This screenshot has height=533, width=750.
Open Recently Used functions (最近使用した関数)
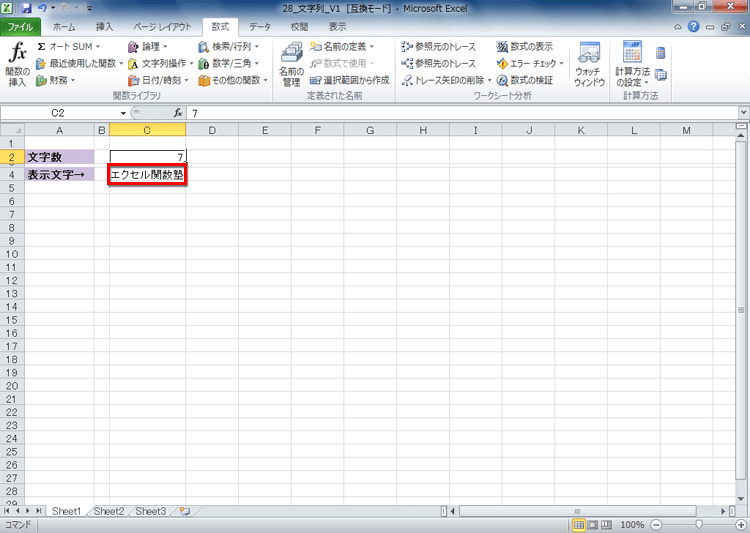coord(79,63)
